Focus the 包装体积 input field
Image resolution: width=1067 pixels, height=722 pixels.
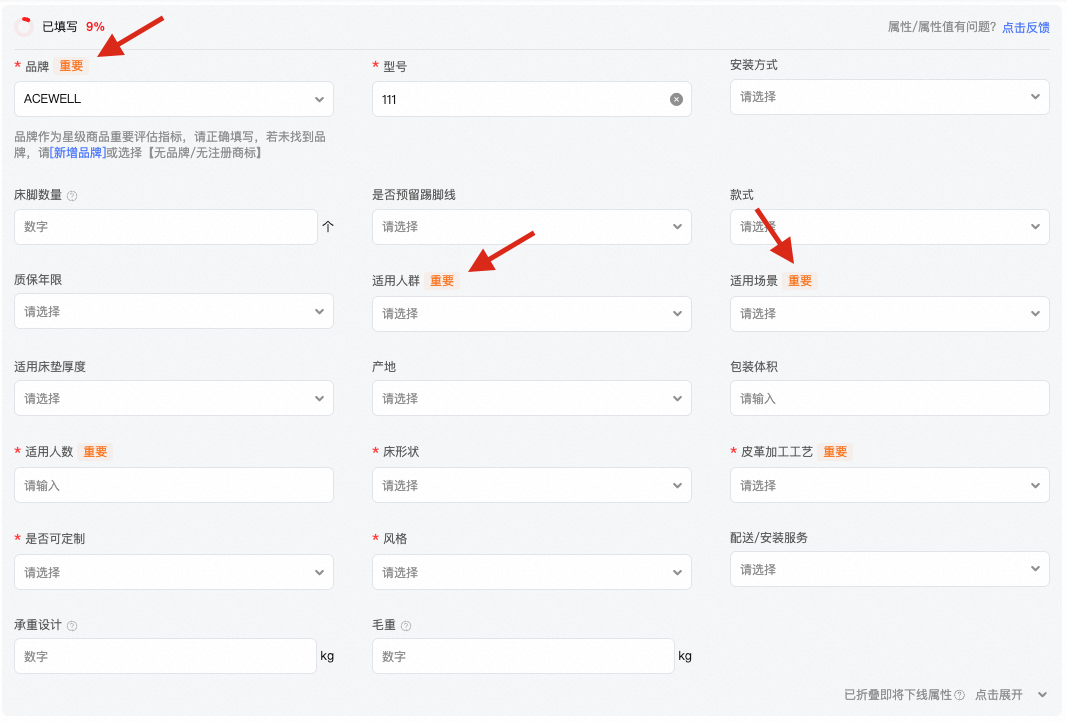pyautogui.click(x=889, y=398)
